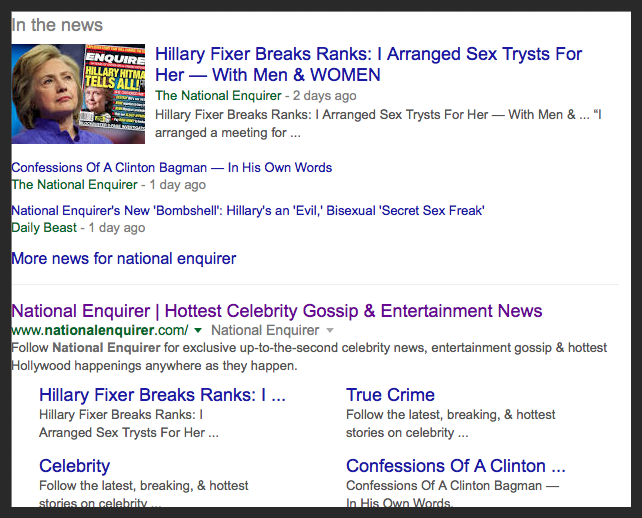The width and height of the screenshot is (642, 518).
Task: Open the 'Hillary Fixer Breaks Ranks: I ...' sitelink
Action: [x=162, y=395]
